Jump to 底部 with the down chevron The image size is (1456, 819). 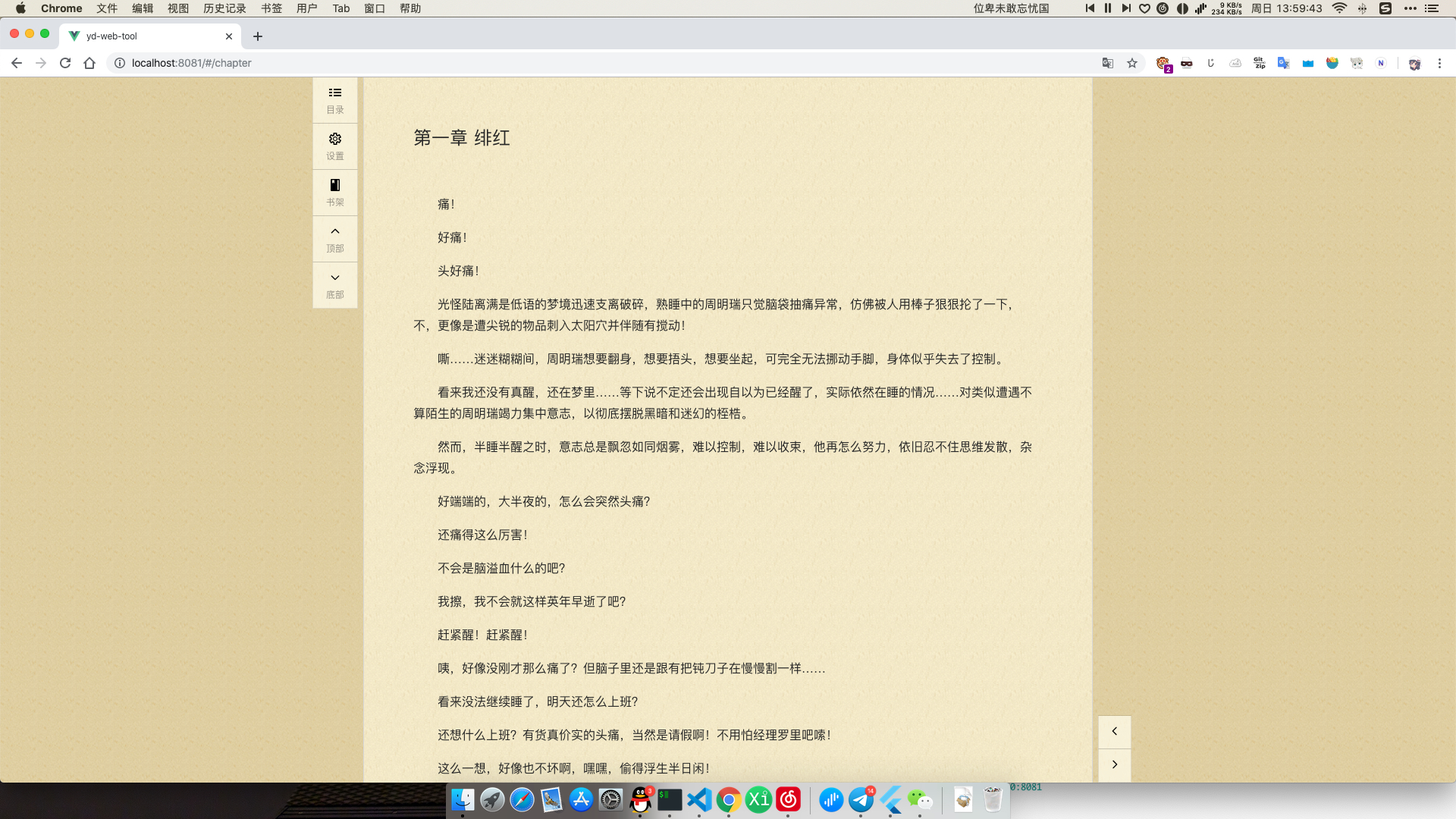click(x=334, y=284)
